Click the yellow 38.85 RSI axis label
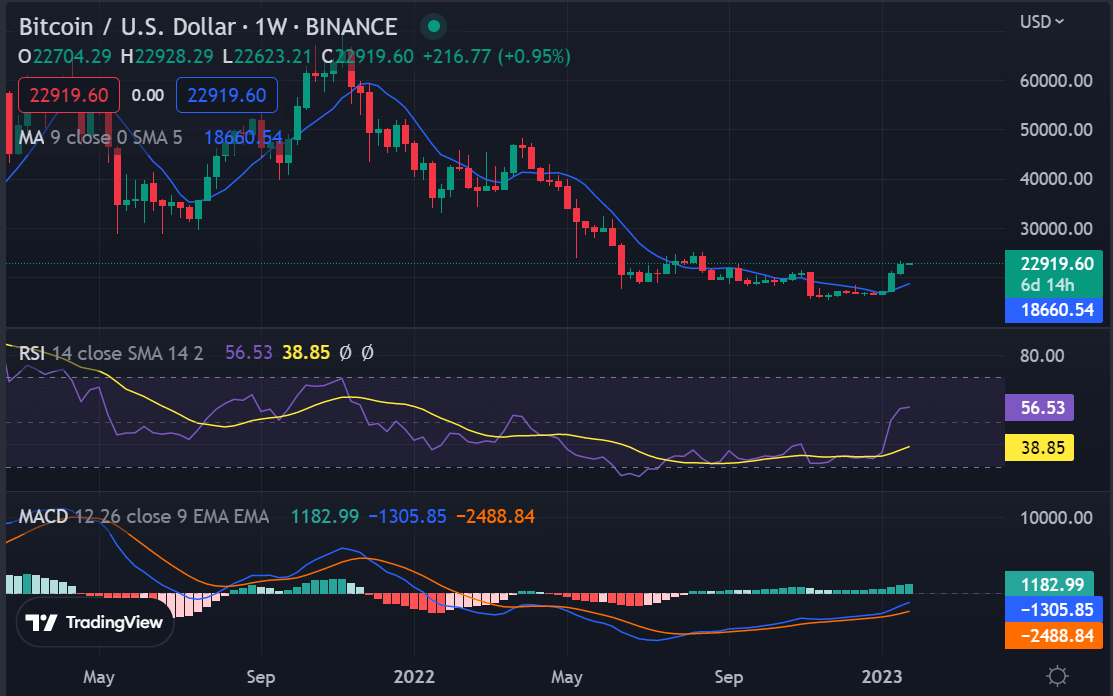This screenshot has height=696, width=1113. point(1040,448)
